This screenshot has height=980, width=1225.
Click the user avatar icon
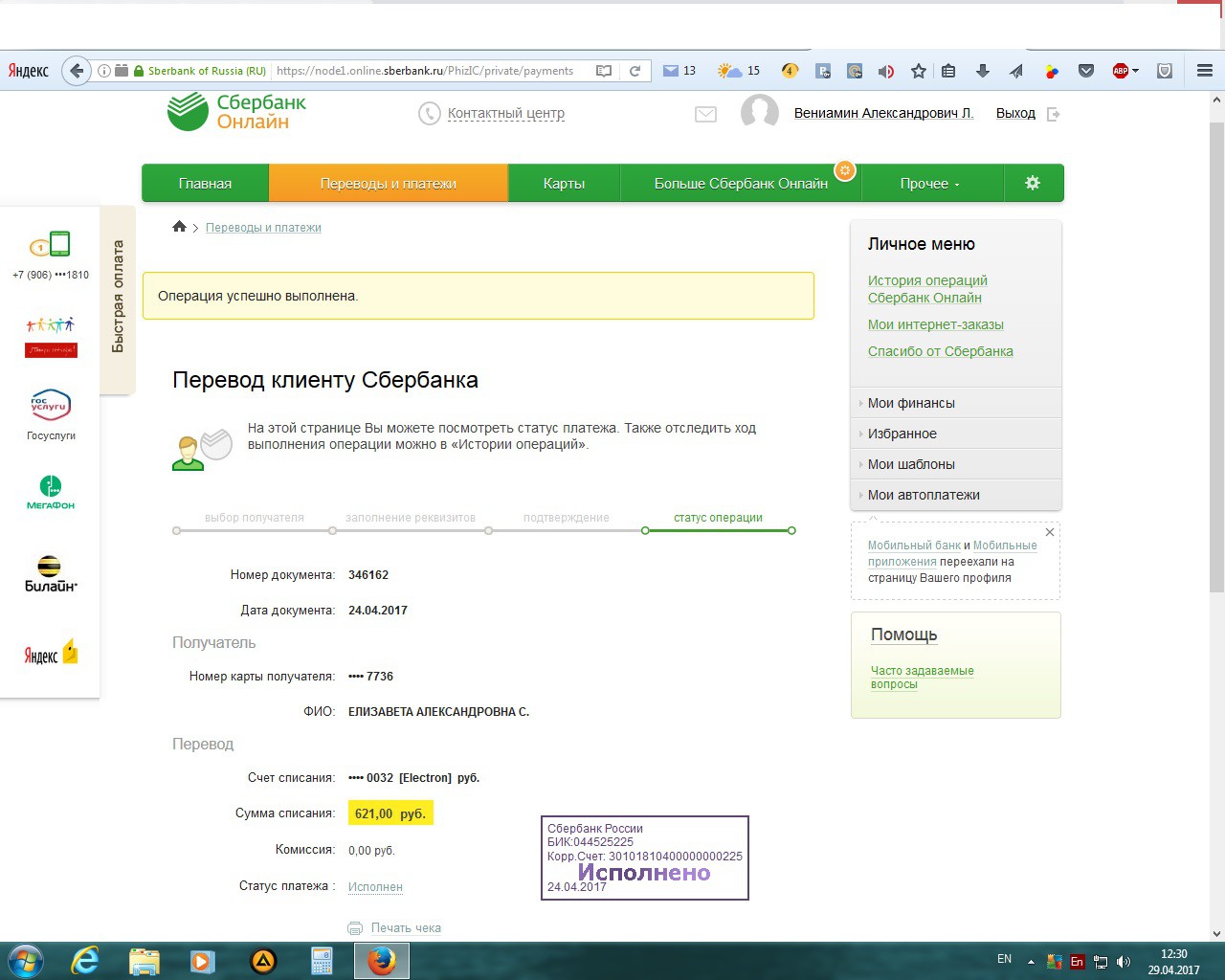click(760, 113)
